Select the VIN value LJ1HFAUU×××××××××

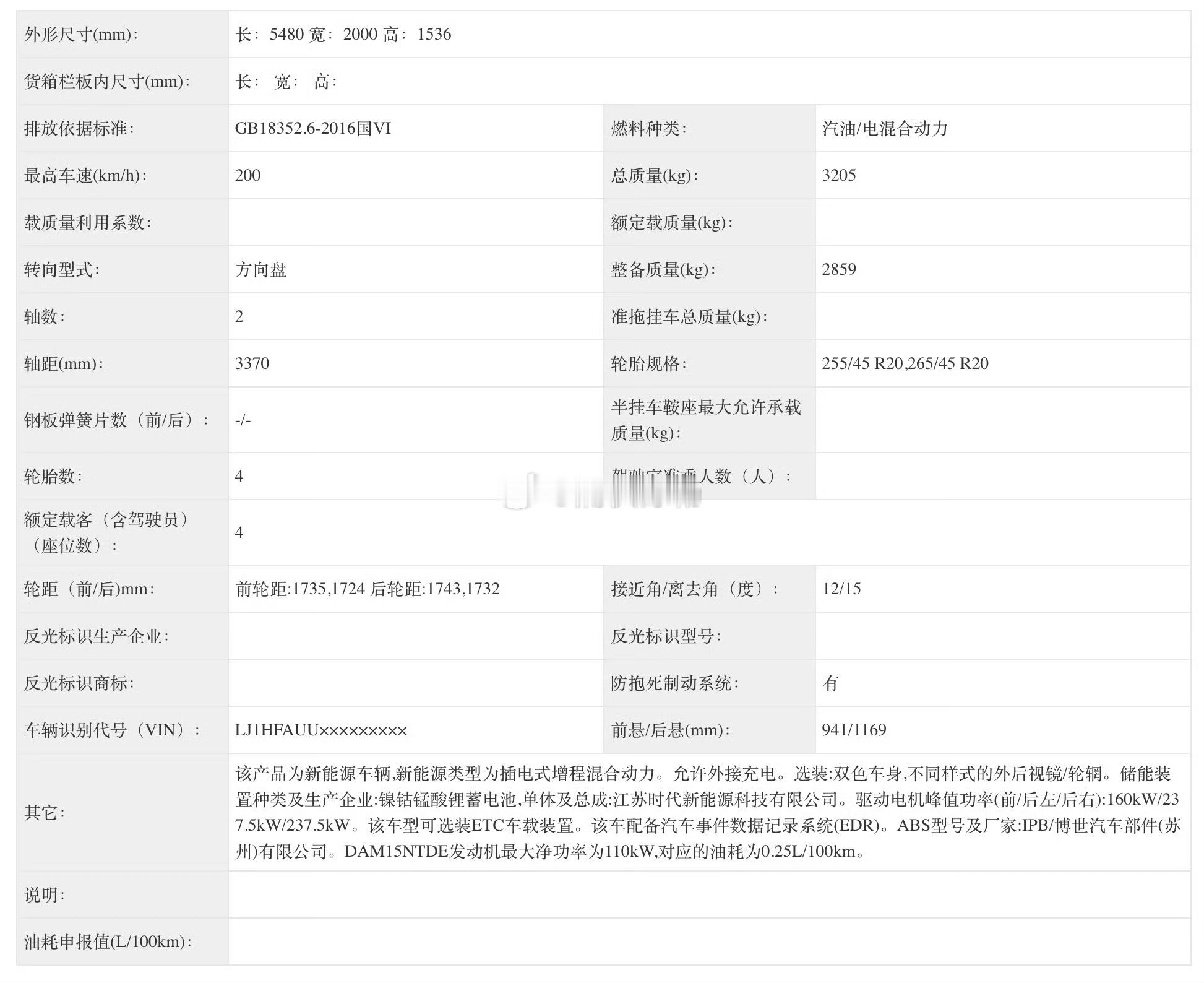point(321,730)
